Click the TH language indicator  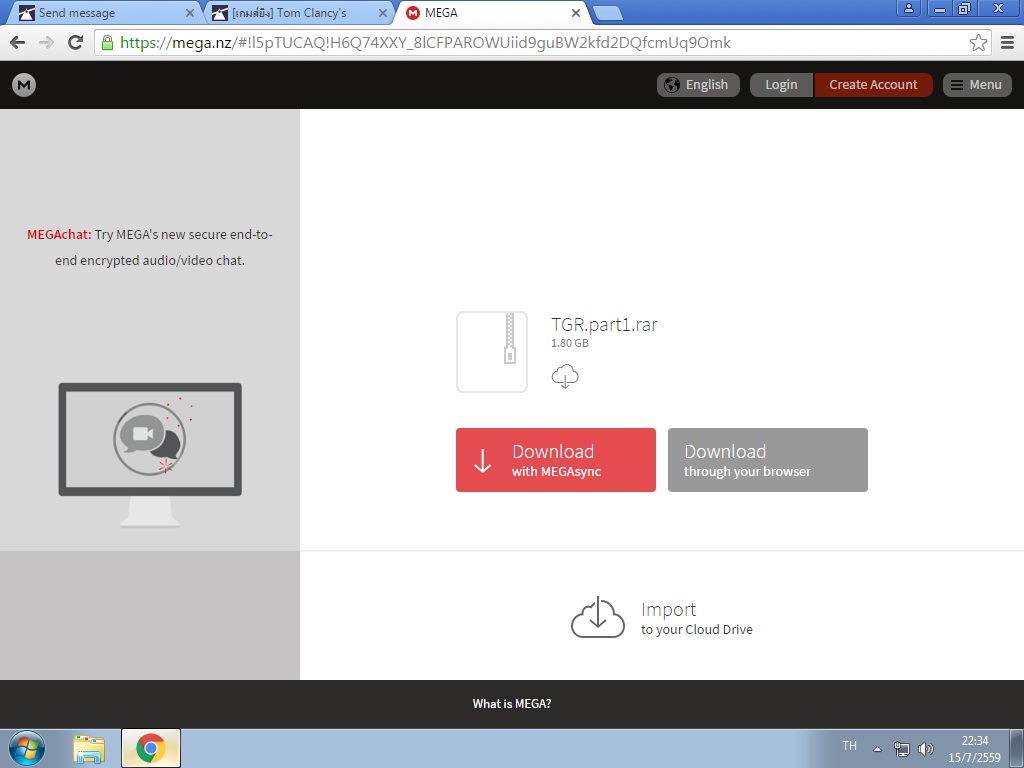850,746
